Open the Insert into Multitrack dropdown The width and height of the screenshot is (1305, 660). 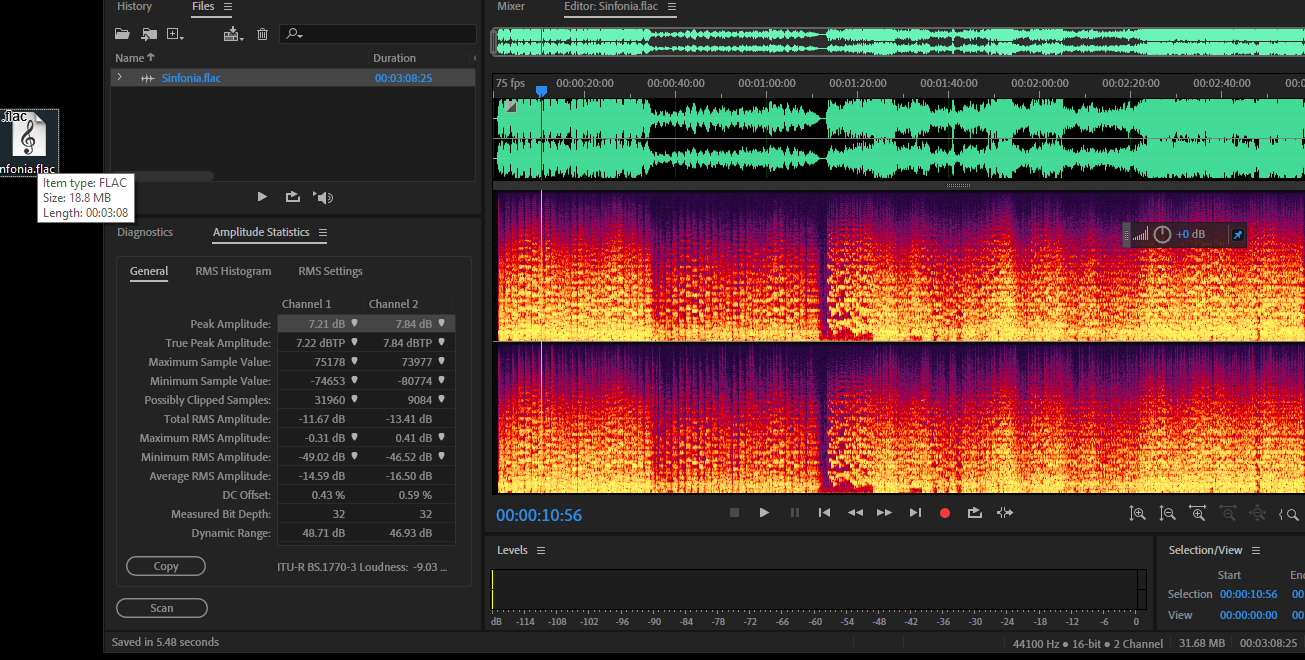point(233,34)
